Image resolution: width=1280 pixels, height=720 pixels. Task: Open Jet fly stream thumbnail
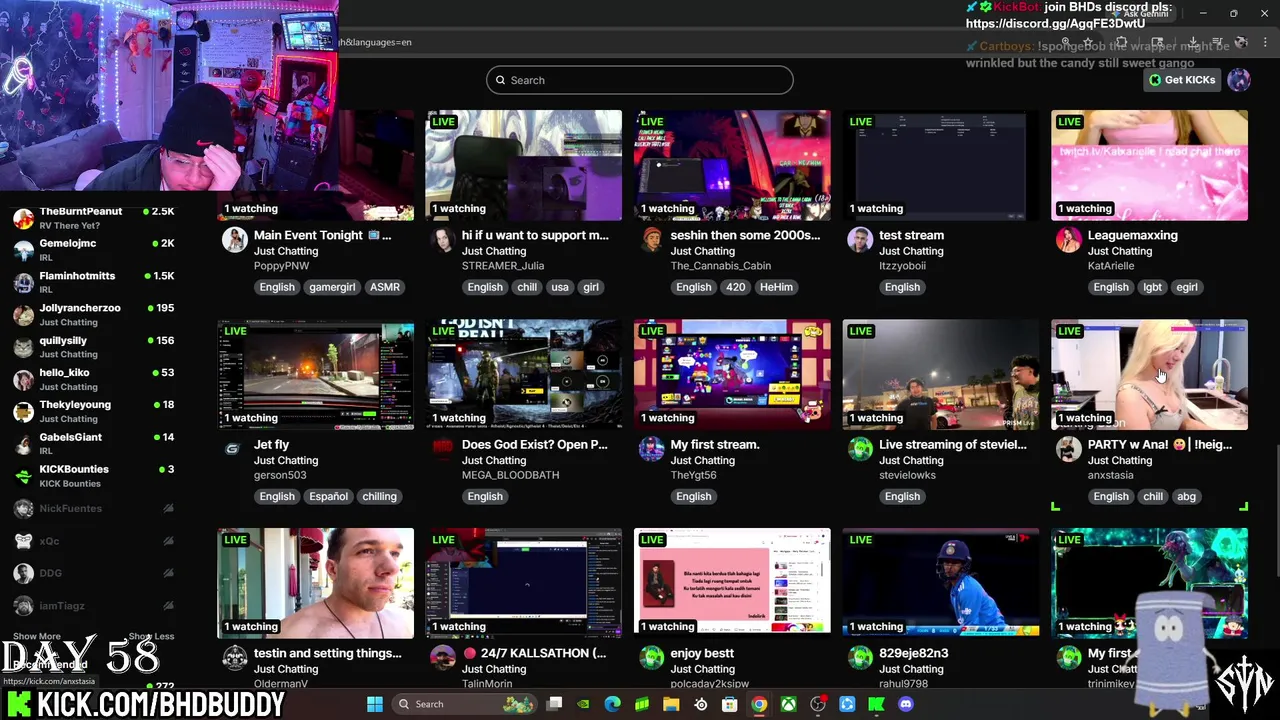click(316, 375)
